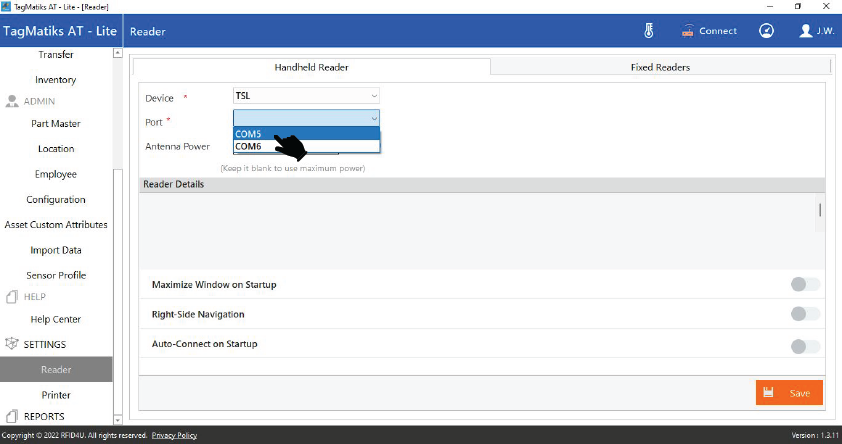Viewport: 842px width, 444px height.
Task: Click the Reader Details vertical scrollbar
Action: [820, 210]
